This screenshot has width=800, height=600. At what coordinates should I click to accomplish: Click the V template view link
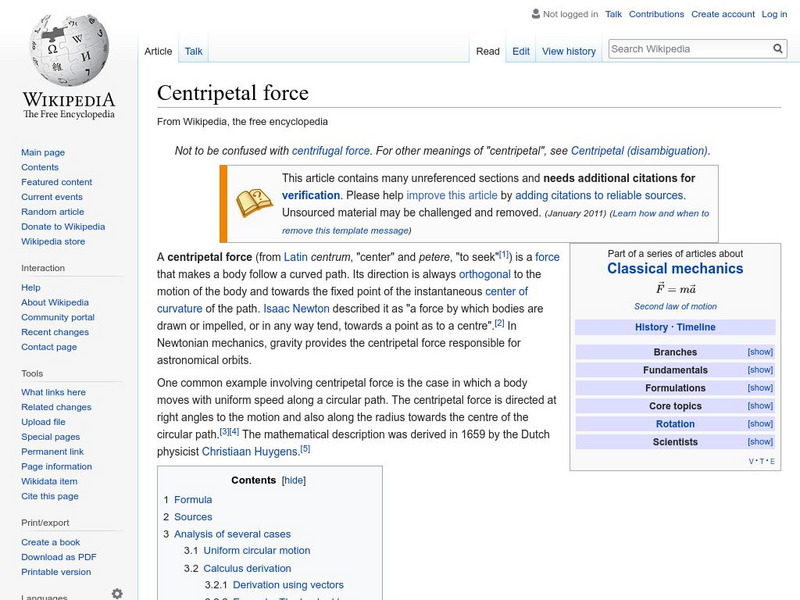(751, 461)
